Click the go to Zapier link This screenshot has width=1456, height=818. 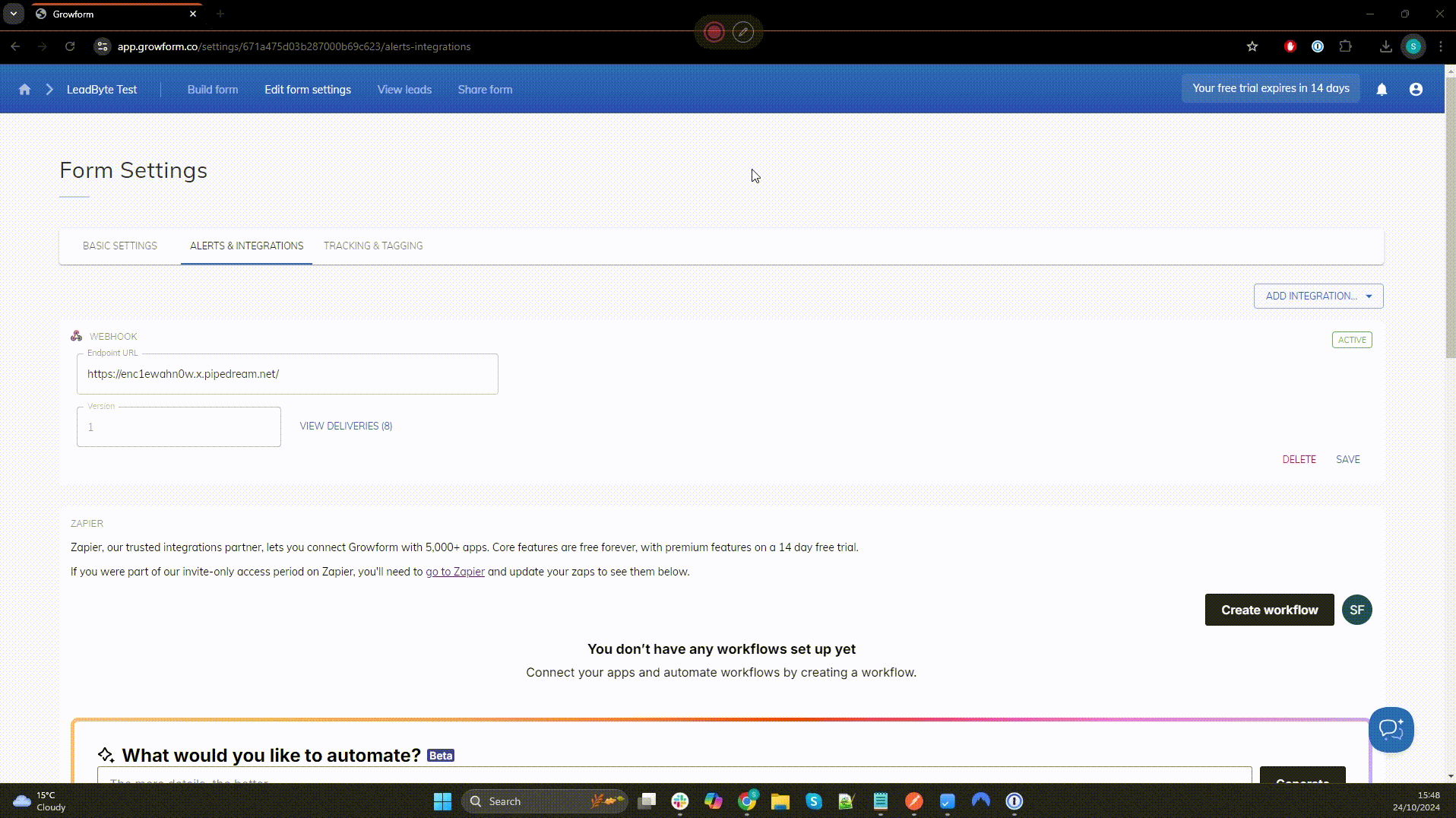coord(454,572)
